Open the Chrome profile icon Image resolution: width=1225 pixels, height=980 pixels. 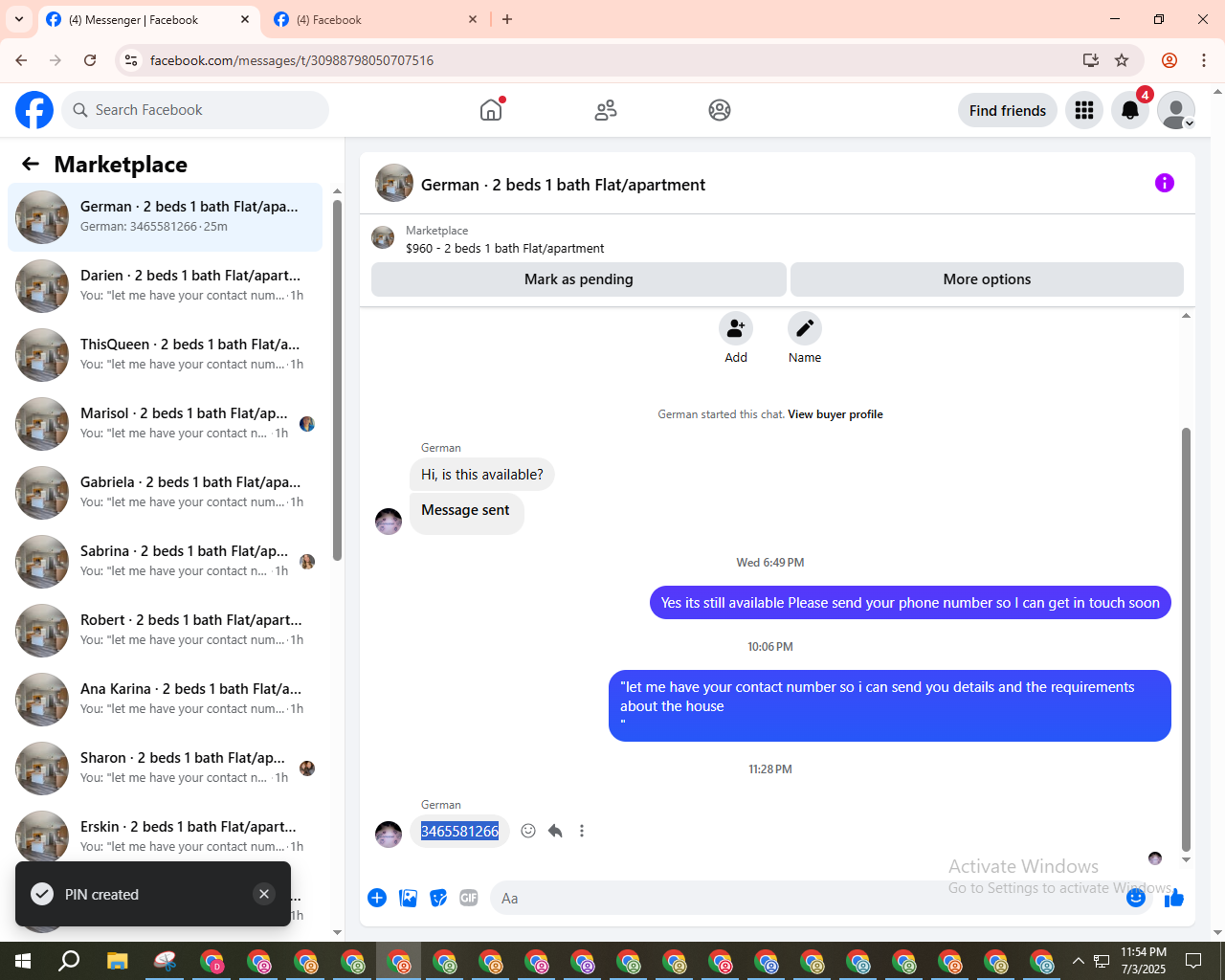[1169, 60]
